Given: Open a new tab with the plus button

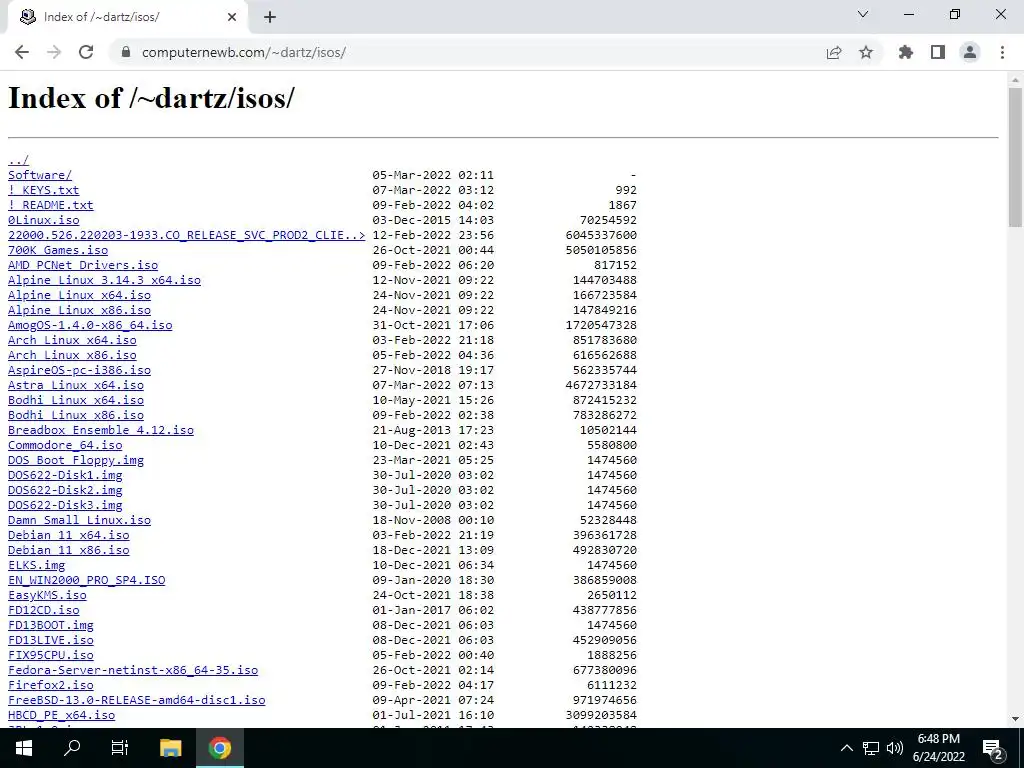Looking at the screenshot, I should click(270, 17).
